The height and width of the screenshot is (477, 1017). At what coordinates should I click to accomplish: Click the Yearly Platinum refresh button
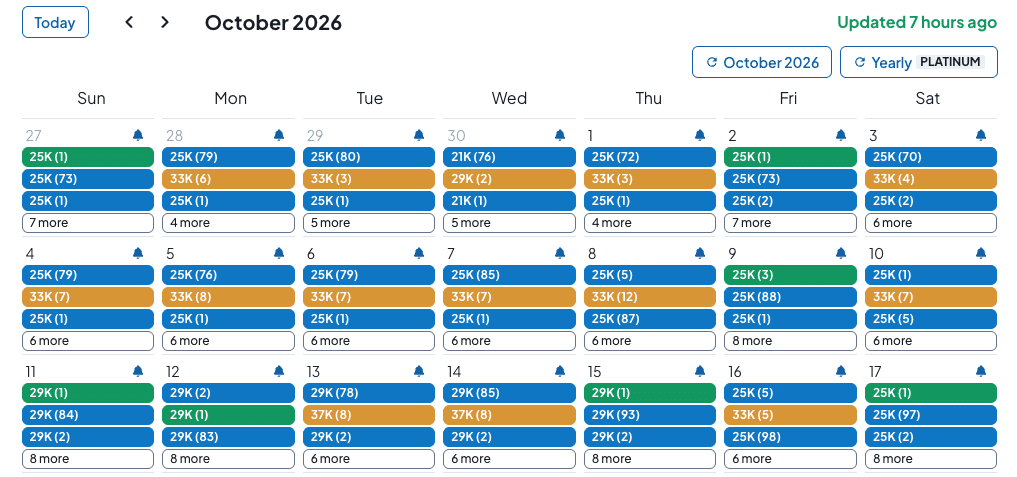918,62
